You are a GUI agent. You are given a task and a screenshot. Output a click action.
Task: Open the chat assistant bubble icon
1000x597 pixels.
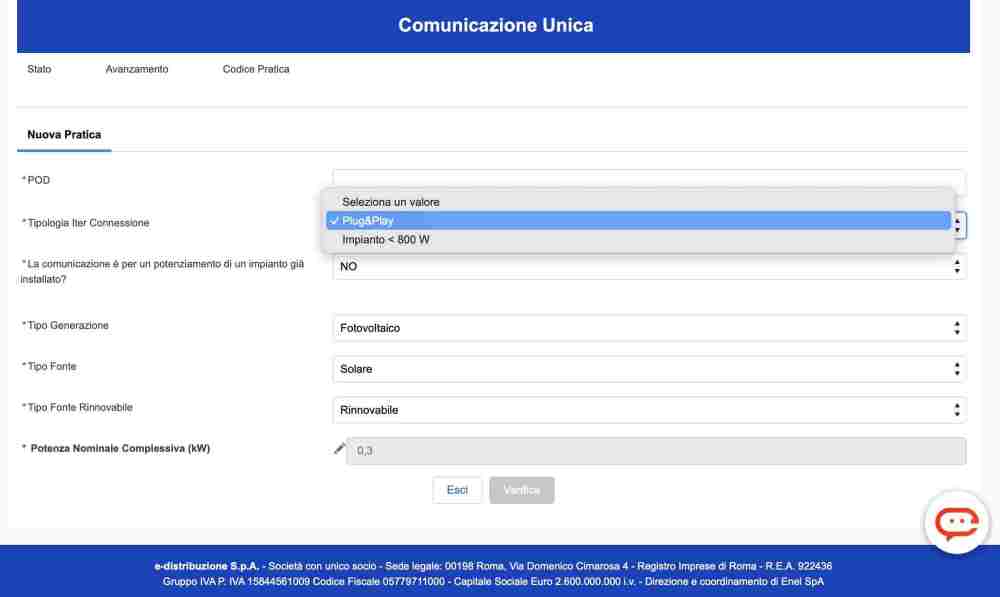click(956, 522)
